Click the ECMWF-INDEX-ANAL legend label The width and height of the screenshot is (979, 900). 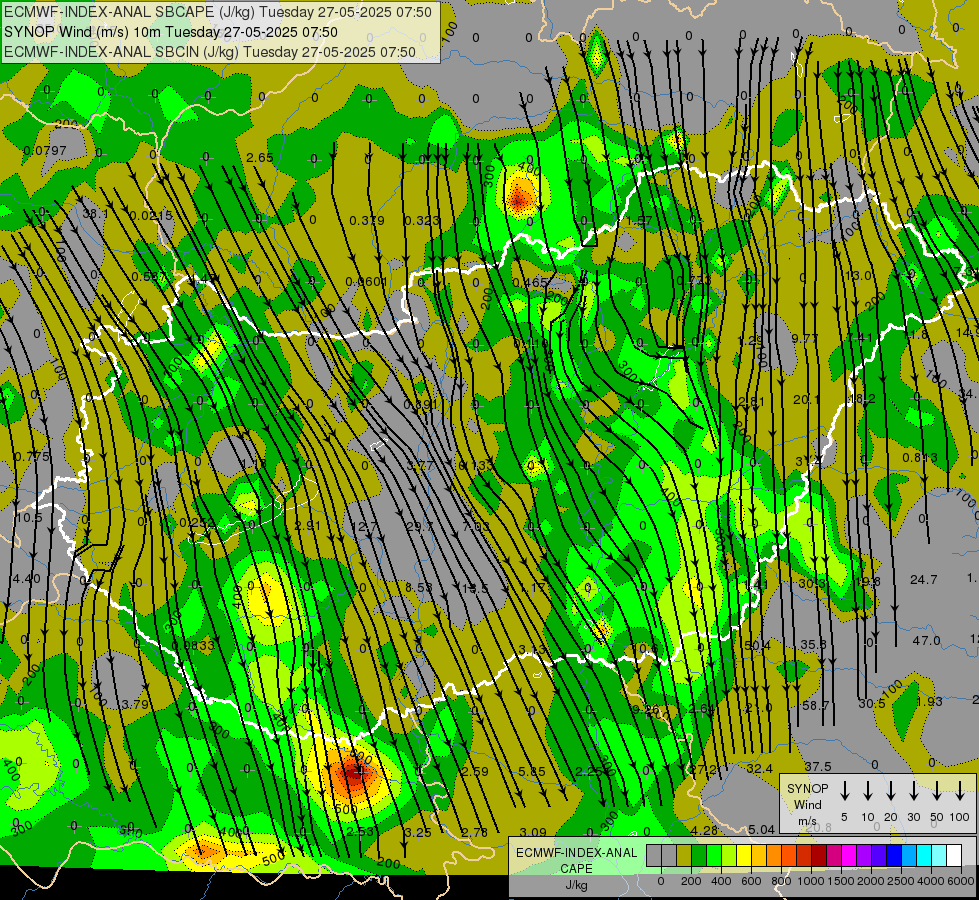pos(576,853)
